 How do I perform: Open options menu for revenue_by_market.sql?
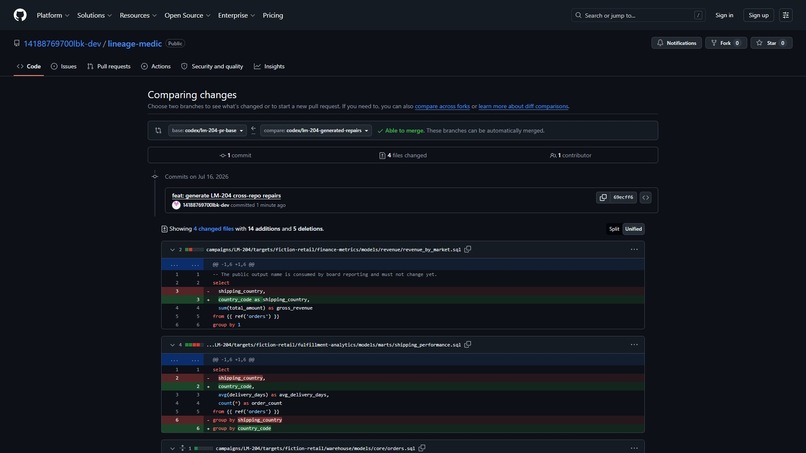pos(634,249)
